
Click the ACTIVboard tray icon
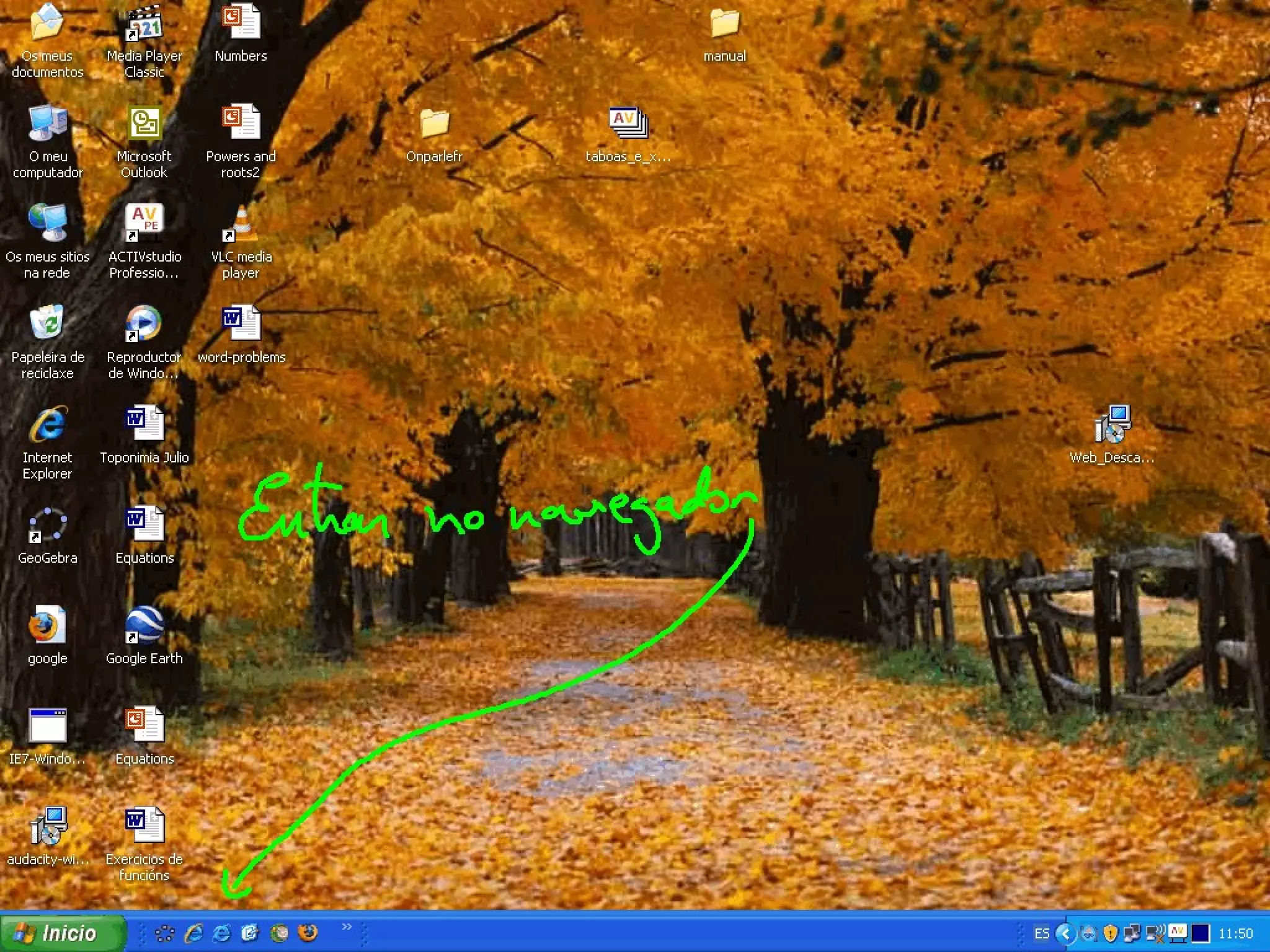coord(1177,932)
